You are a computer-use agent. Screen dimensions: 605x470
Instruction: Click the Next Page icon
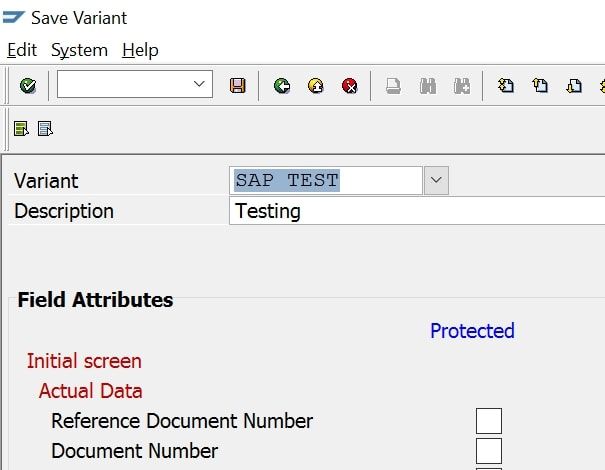(x=574, y=85)
